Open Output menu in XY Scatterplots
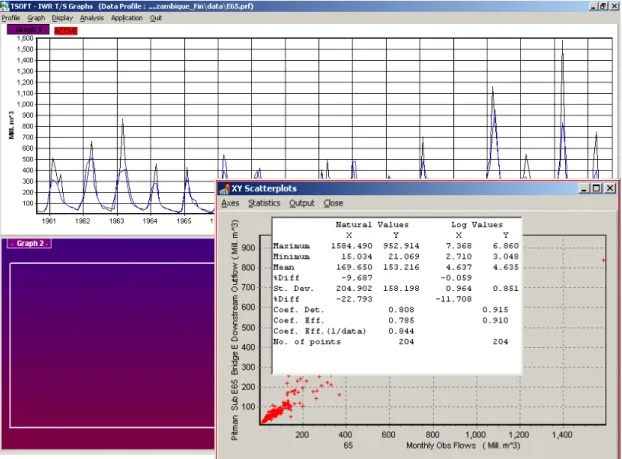622x459 pixels. 301,203
